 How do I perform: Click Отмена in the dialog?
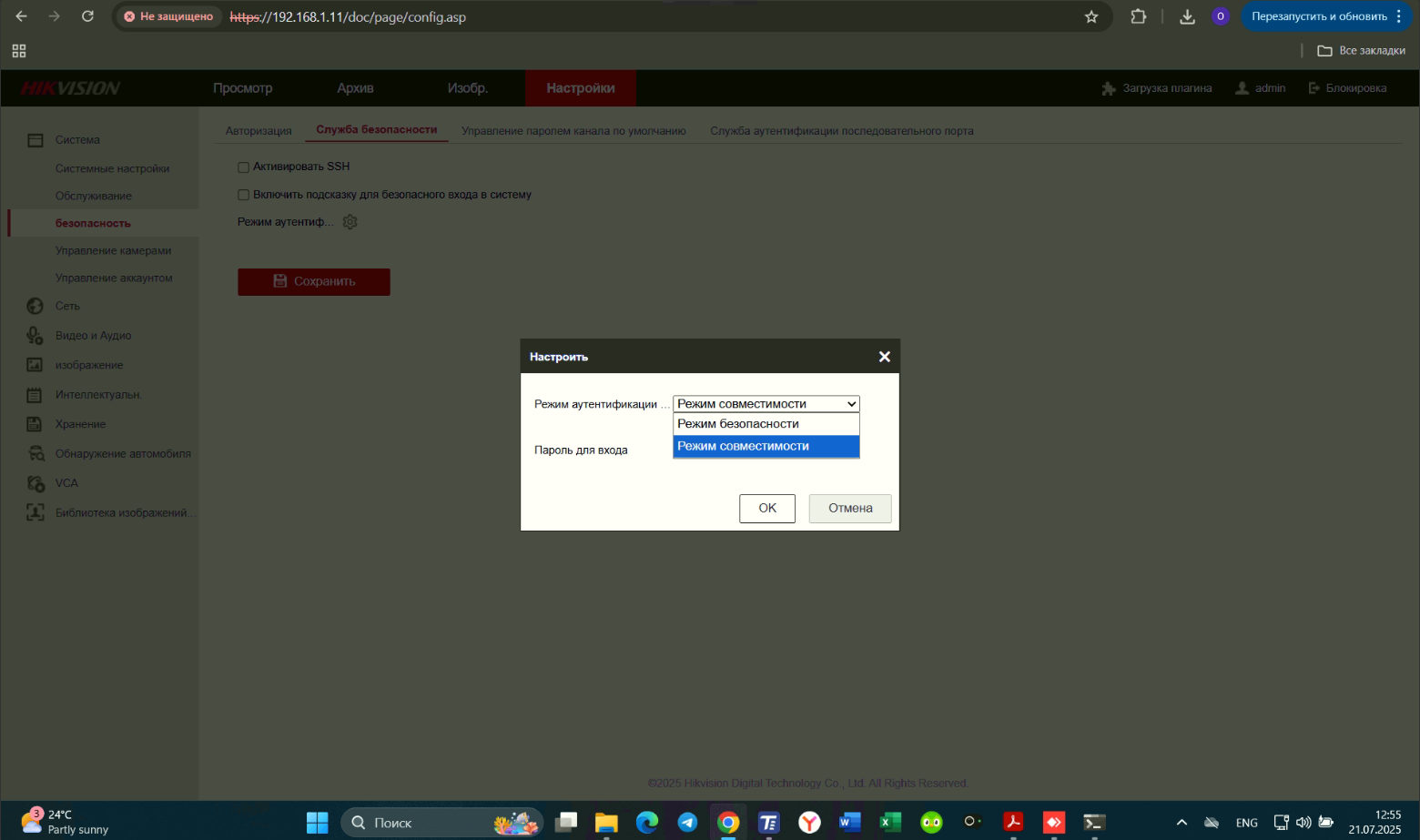tap(850, 508)
